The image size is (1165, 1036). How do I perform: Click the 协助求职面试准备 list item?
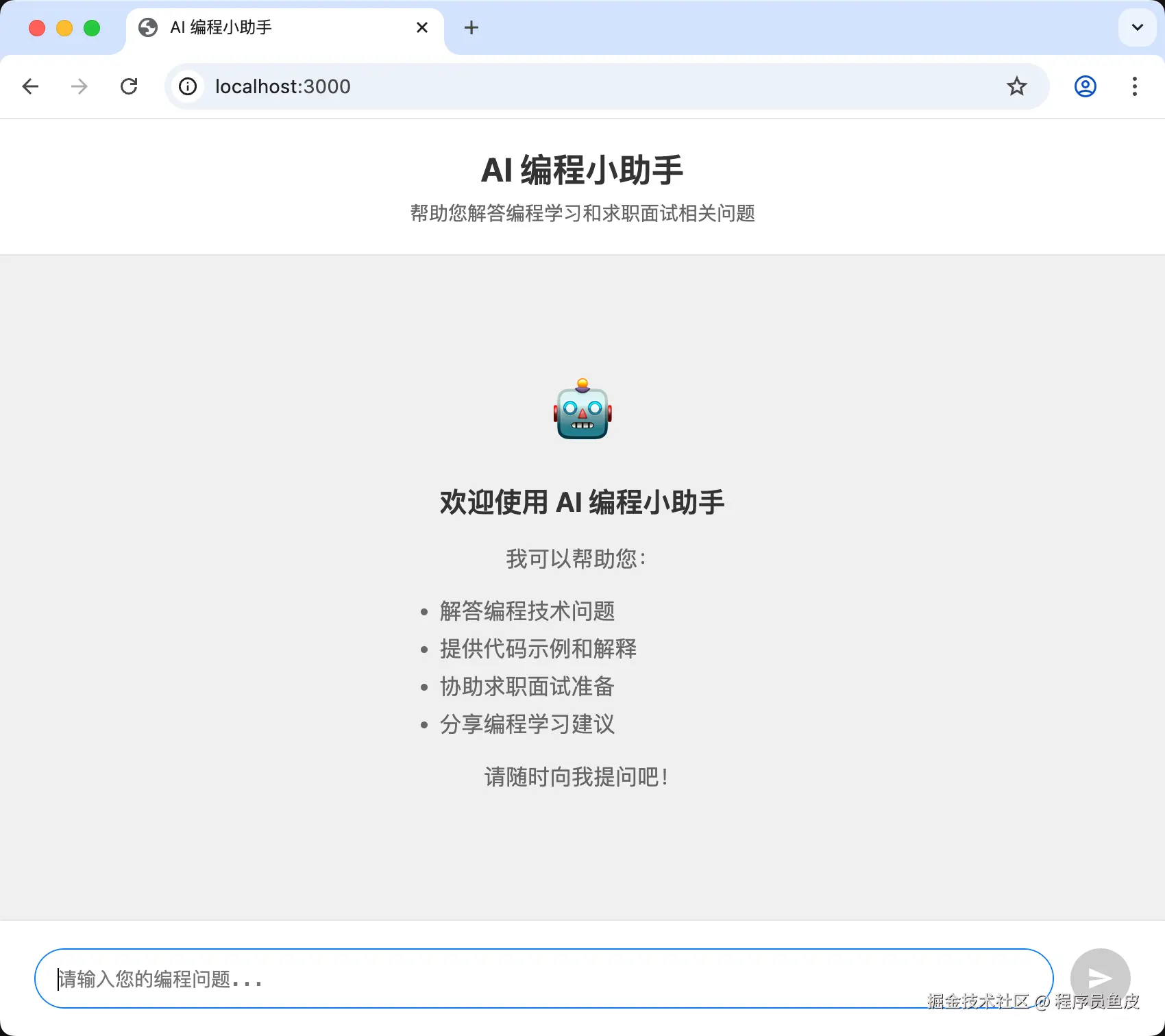tap(527, 686)
